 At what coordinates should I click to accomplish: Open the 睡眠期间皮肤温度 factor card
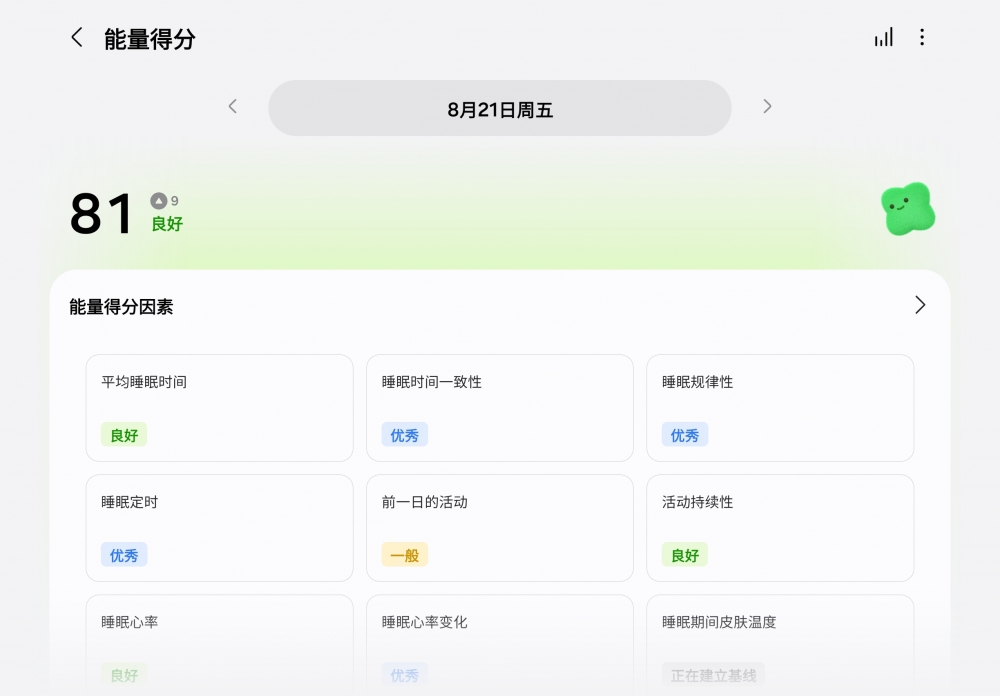click(780, 645)
